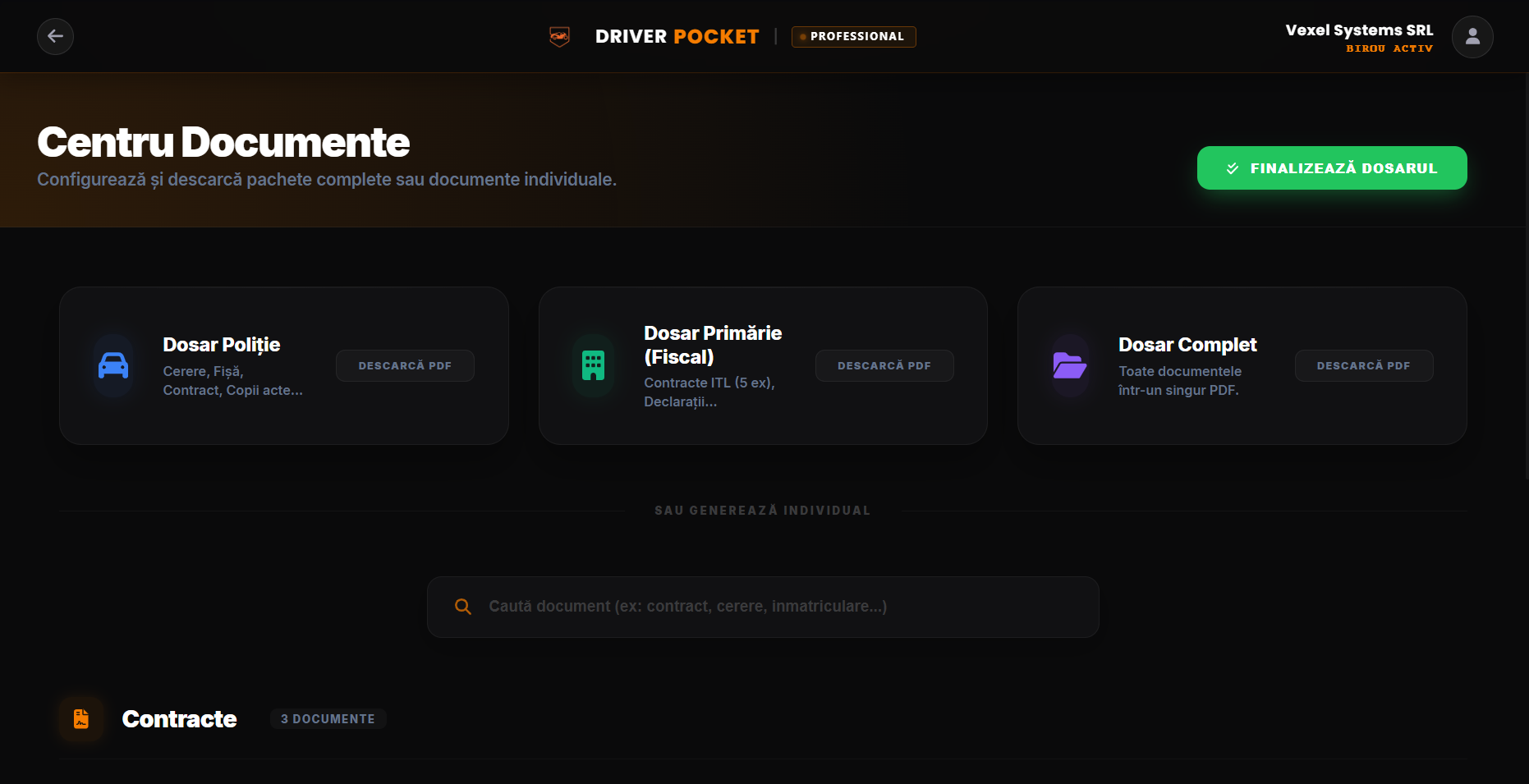Download the Dosar Complet PDF
1529x784 pixels.
coord(1364,365)
